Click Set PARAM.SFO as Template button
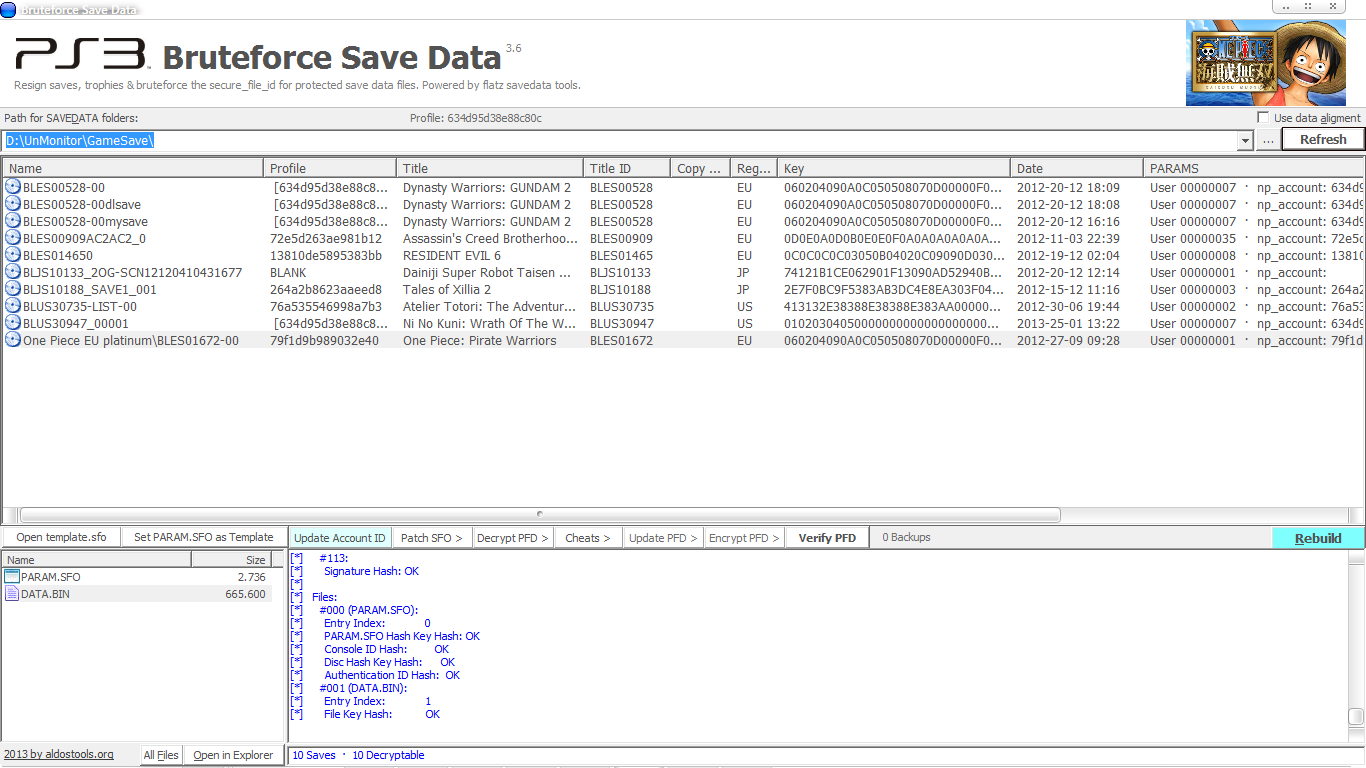Viewport: 1366px width, 768px height. [203, 538]
